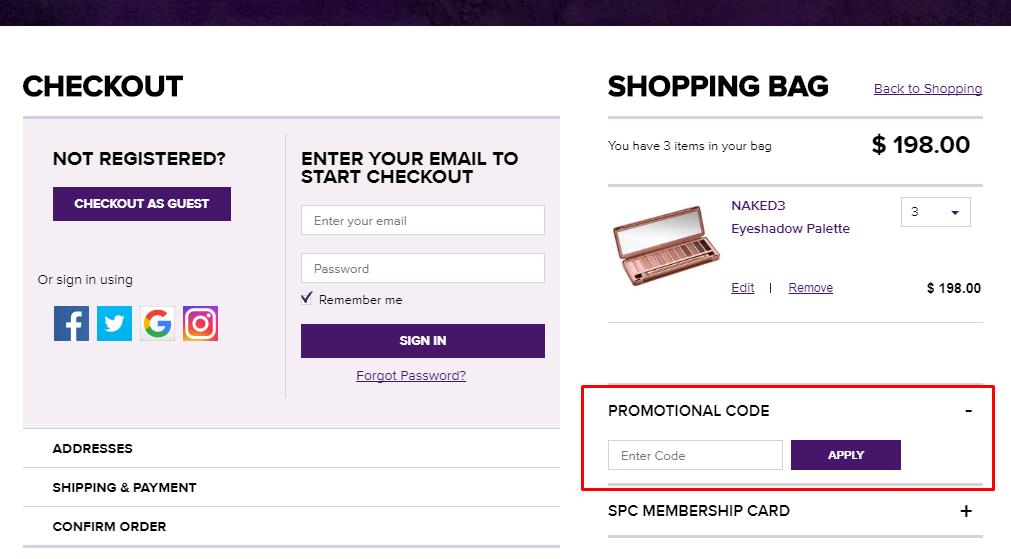Click the email input field
Image resolution: width=1011 pixels, height=559 pixels.
(x=422, y=221)
